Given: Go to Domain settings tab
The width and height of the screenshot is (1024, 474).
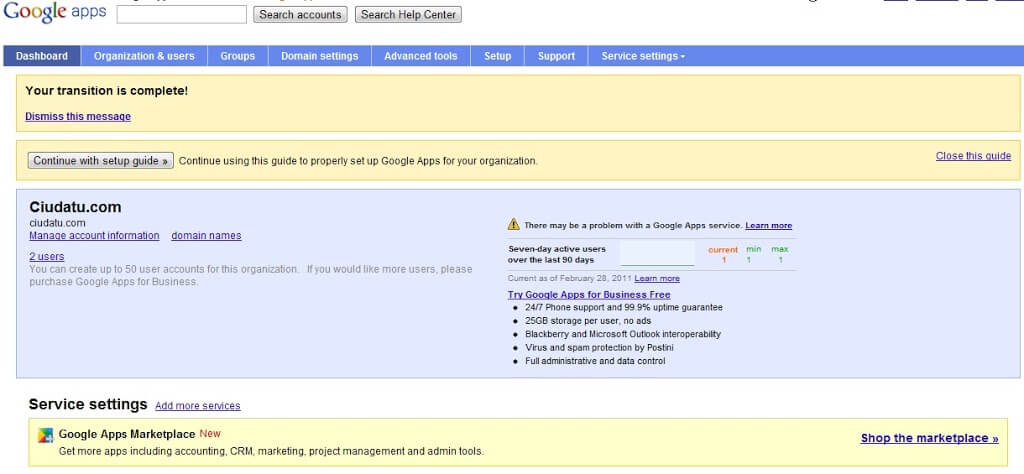Looking at the screenshot, I should click(x=319, y=56).
